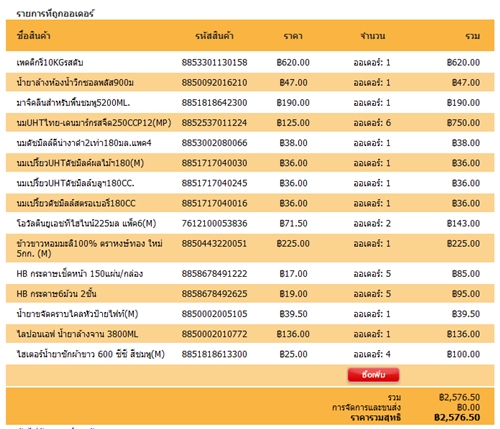Click product code 7612100053836

click(x=214, y=223)
